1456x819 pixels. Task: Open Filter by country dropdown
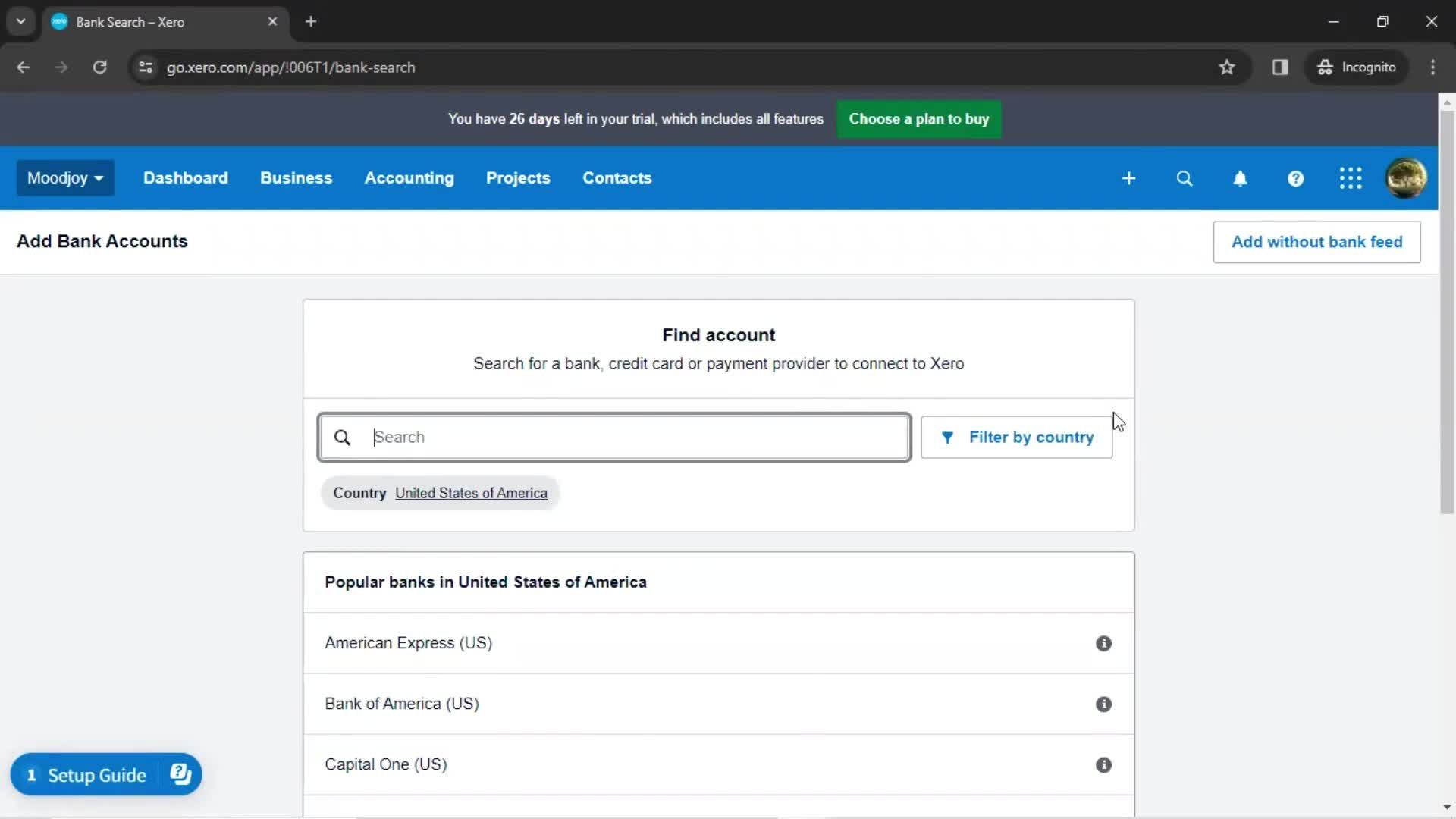pyautogui.click(x=1016, y=438)
